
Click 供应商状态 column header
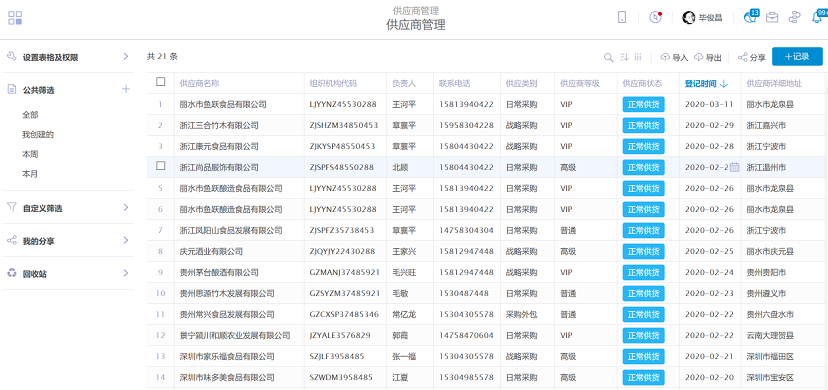pos(642,83)
